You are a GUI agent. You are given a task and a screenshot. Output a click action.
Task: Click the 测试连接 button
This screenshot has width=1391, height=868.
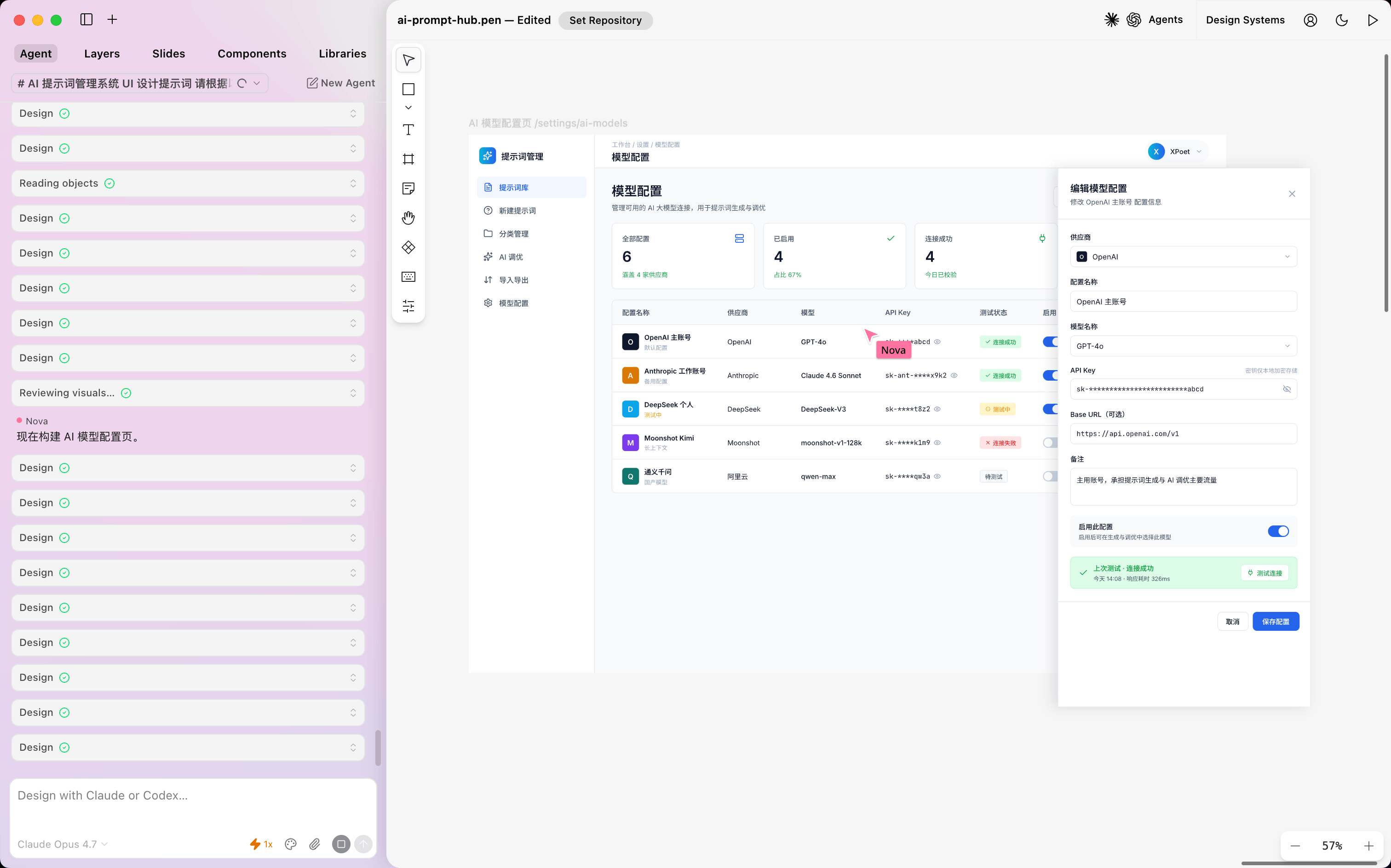[1265, 573]
